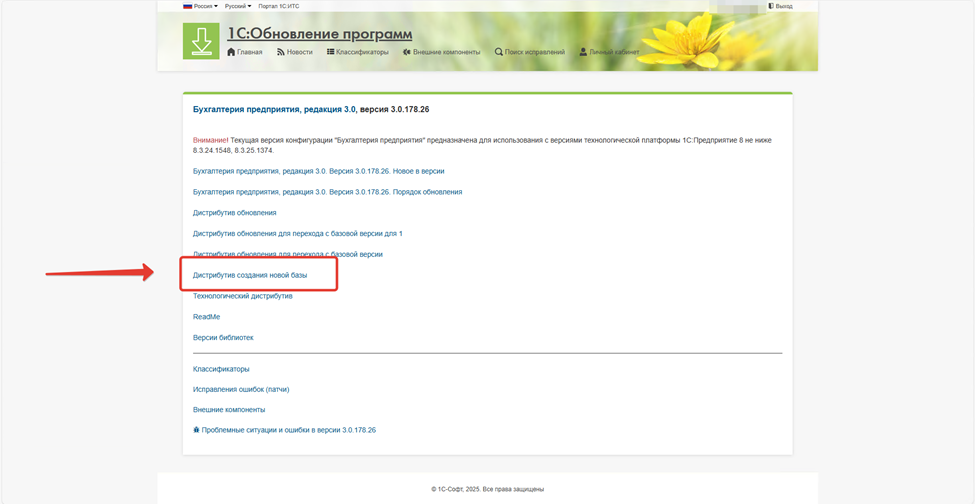Click the magnifier icon for Поиск исправлений

(499, 52)
